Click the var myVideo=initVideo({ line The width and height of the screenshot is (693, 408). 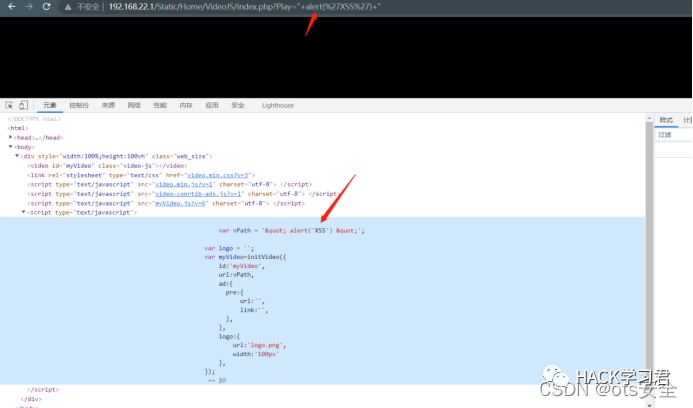(245, 257)
